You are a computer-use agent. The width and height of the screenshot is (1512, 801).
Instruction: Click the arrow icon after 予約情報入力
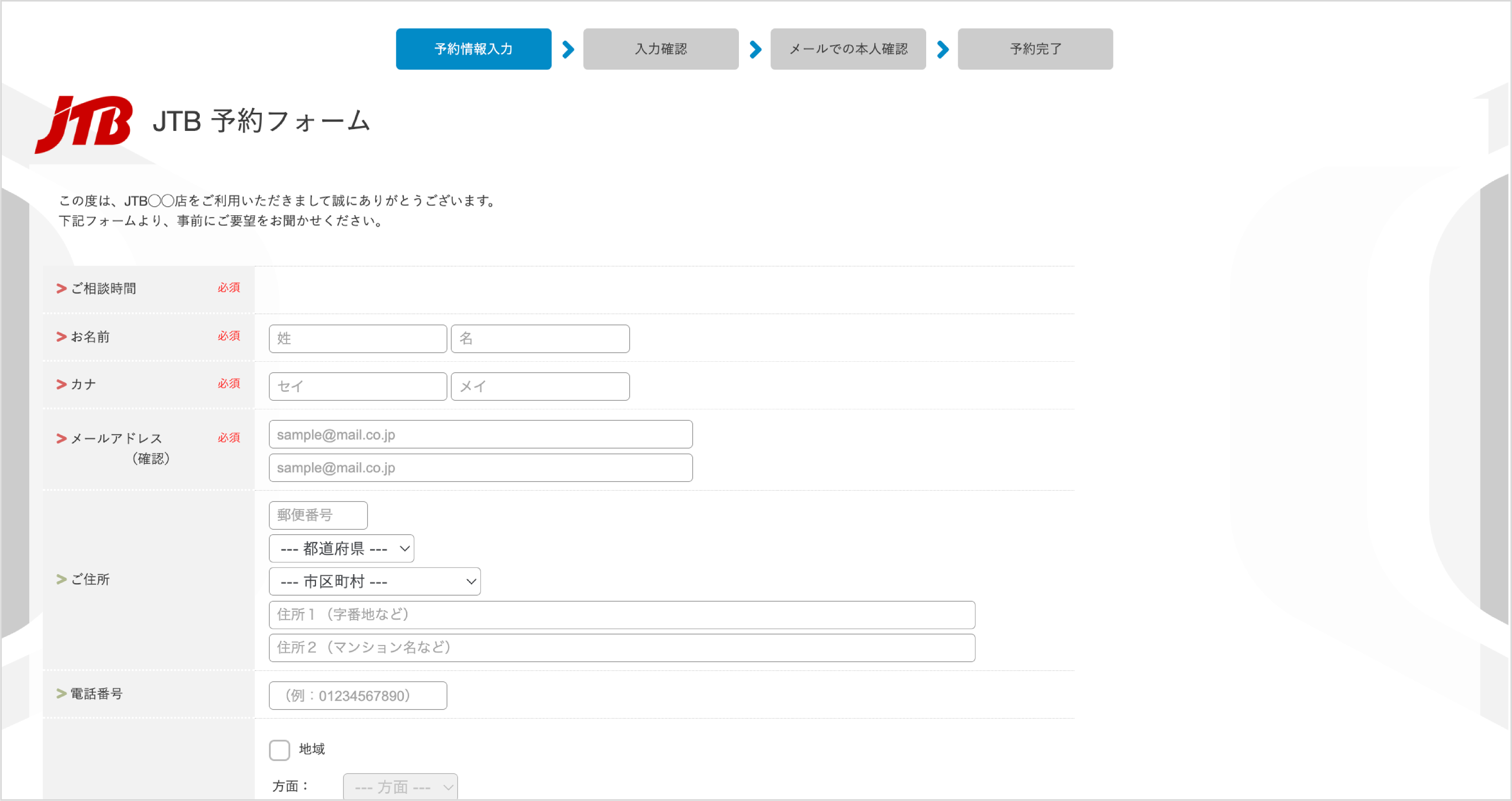[568, 49]
